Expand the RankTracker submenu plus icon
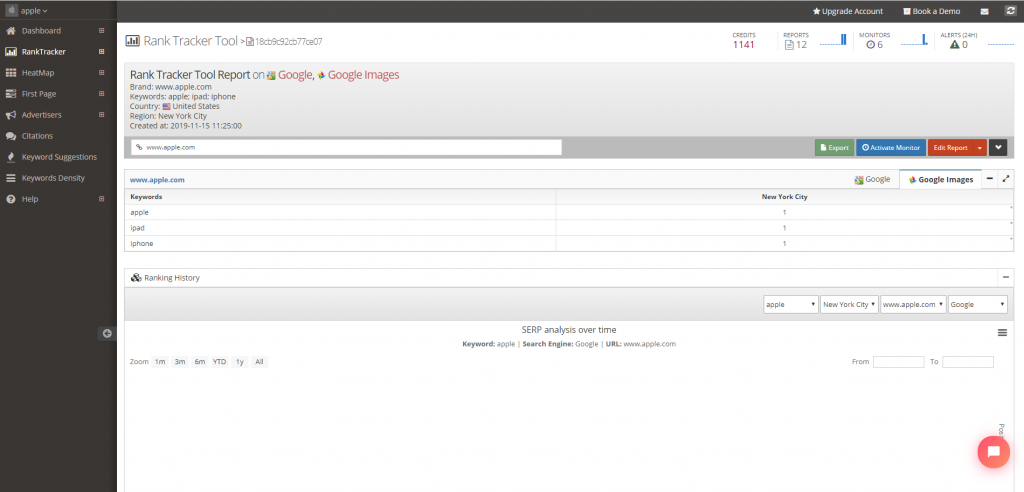This screenshot has height=492, width=1024. pos(101,52)
